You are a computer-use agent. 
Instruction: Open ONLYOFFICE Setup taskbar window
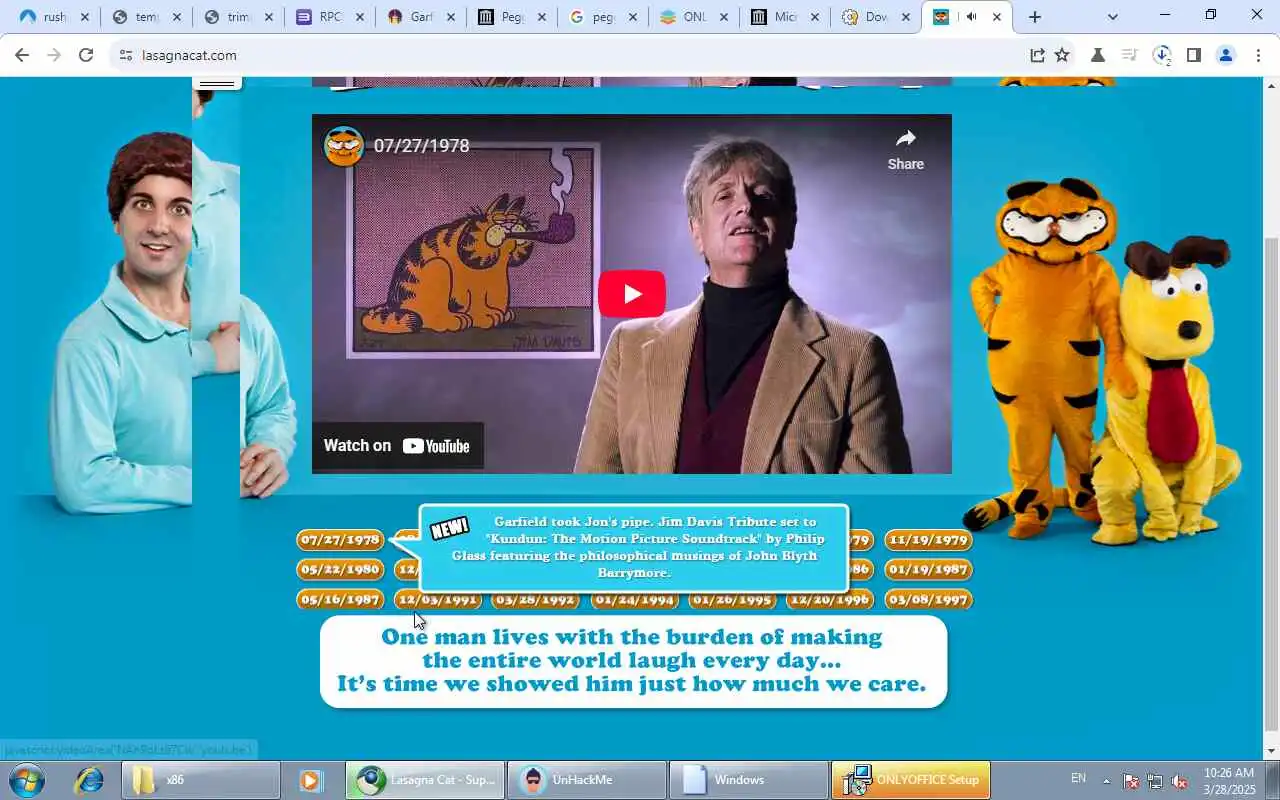coord(911,780)
